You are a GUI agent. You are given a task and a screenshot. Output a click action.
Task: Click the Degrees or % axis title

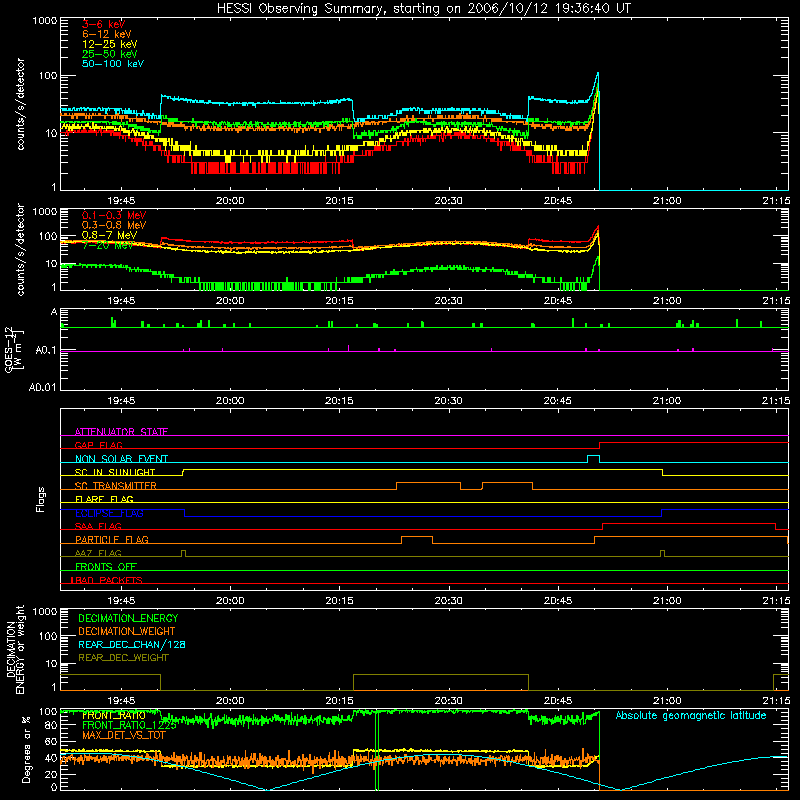(x=26, y=750)
